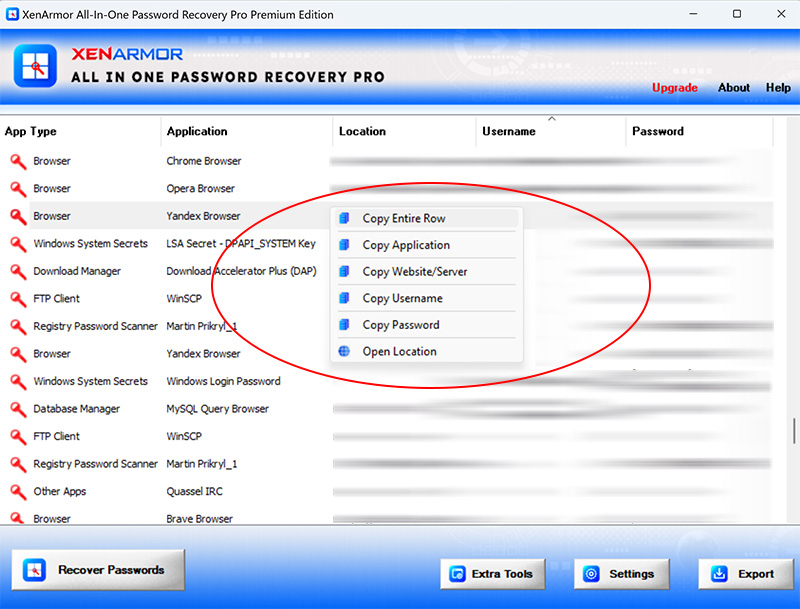800x609 pixels.
Task: Open the About link
Action: tap(734, 88)
